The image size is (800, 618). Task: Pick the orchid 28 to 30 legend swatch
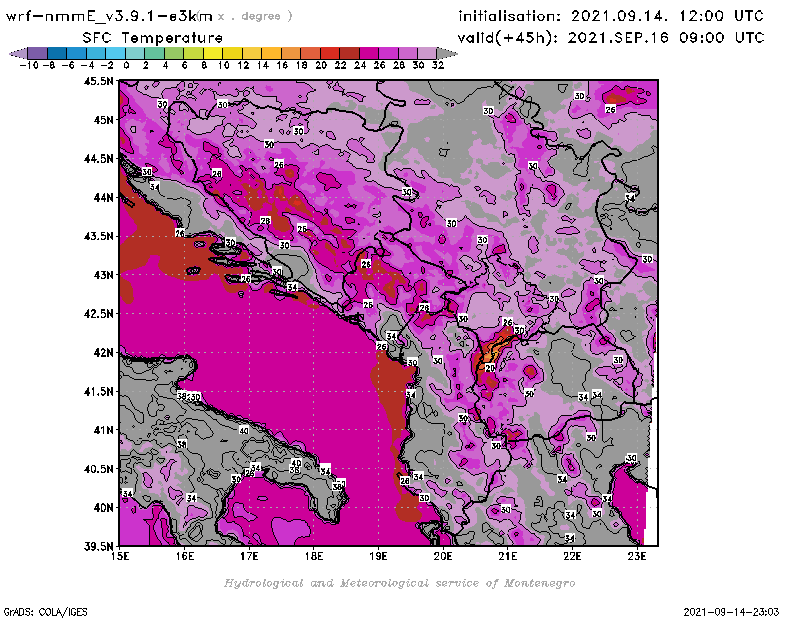click(408, 53)
